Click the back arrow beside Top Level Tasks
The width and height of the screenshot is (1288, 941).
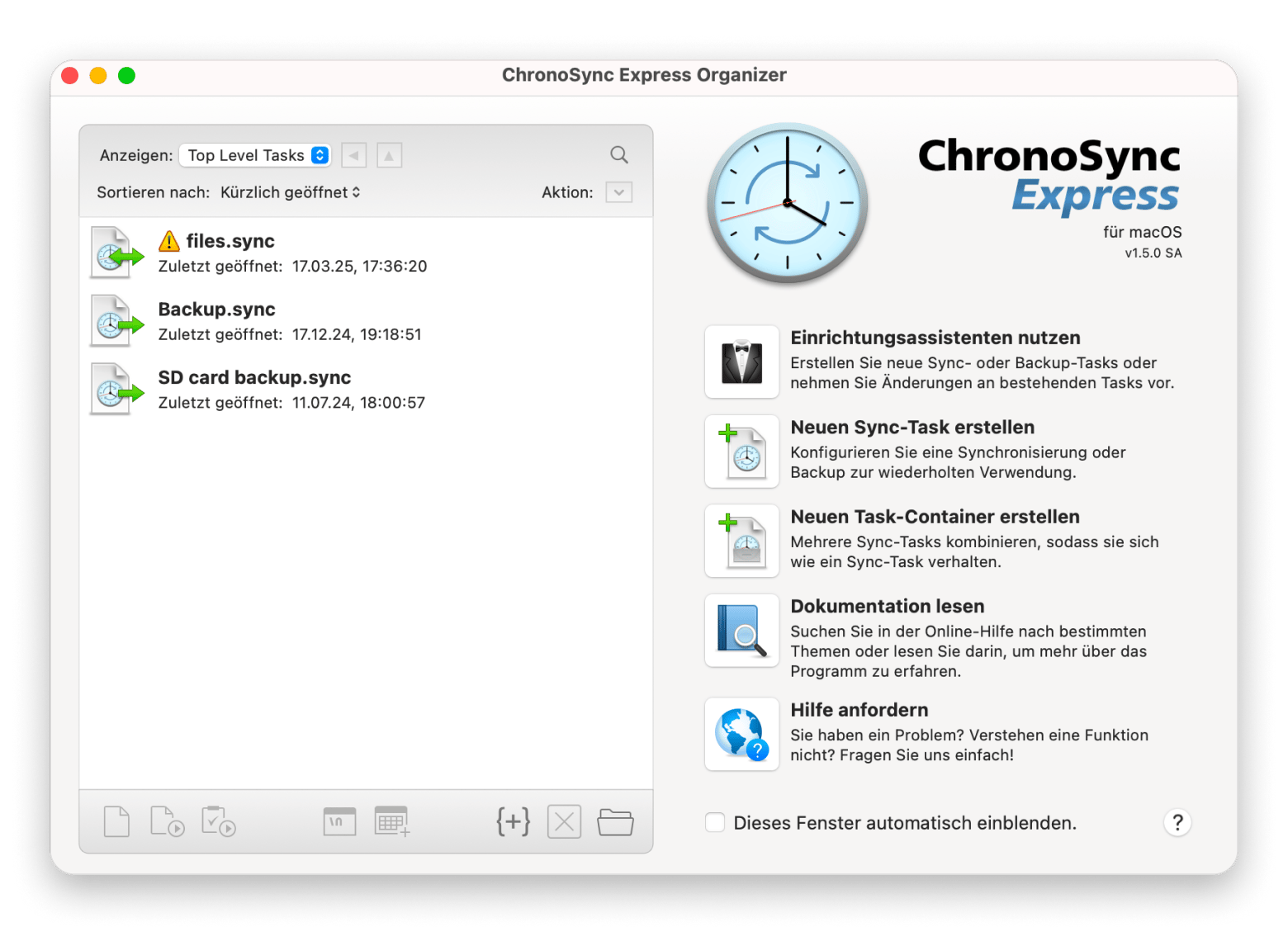[x=354, y=155]
